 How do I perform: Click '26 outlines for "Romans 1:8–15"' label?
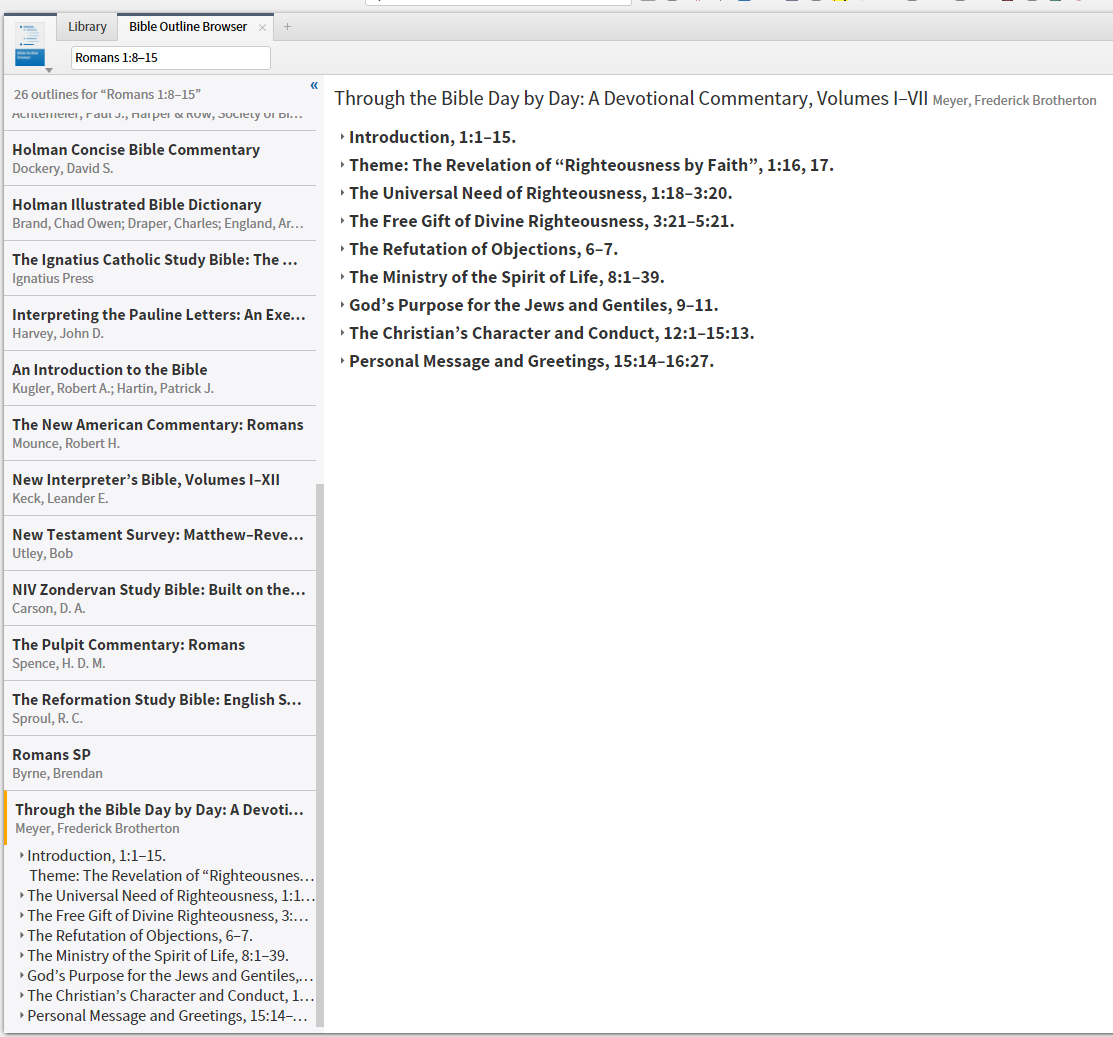coord(107,94)
